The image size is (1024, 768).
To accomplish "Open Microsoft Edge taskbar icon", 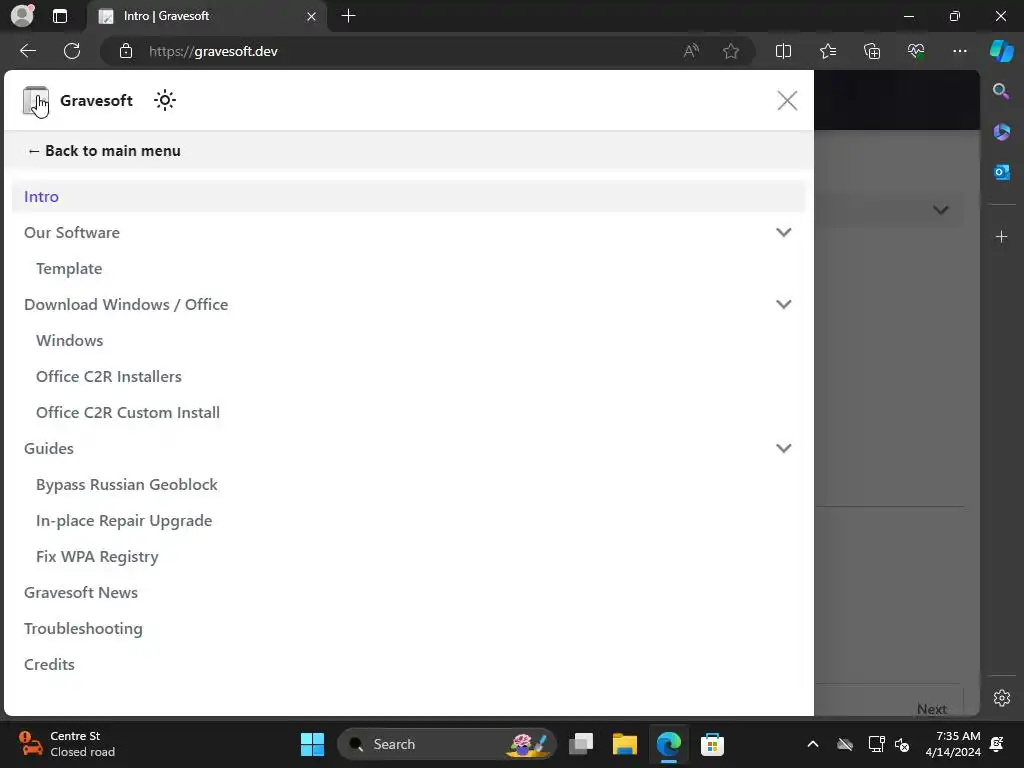I will click(668, 744).
